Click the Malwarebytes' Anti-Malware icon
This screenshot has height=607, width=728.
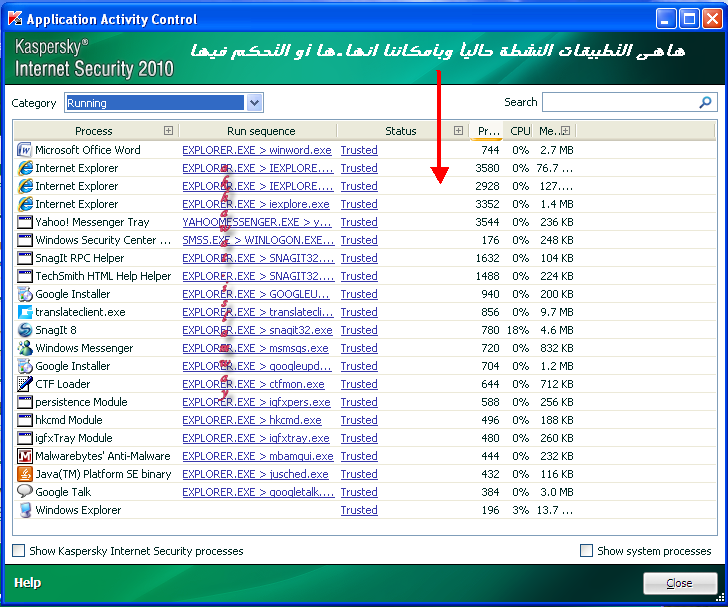24,456
